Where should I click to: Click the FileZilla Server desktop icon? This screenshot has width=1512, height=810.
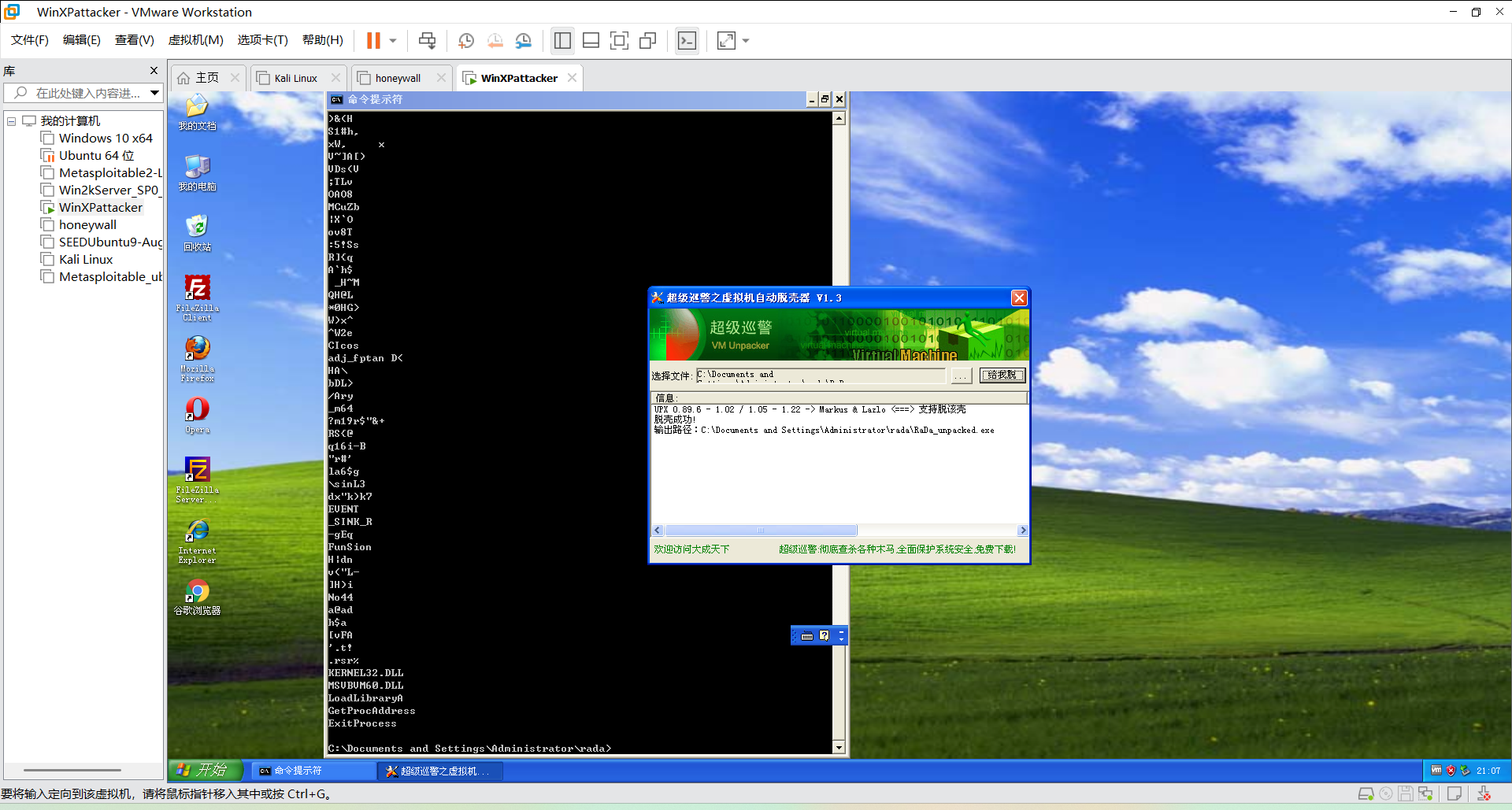197,480
